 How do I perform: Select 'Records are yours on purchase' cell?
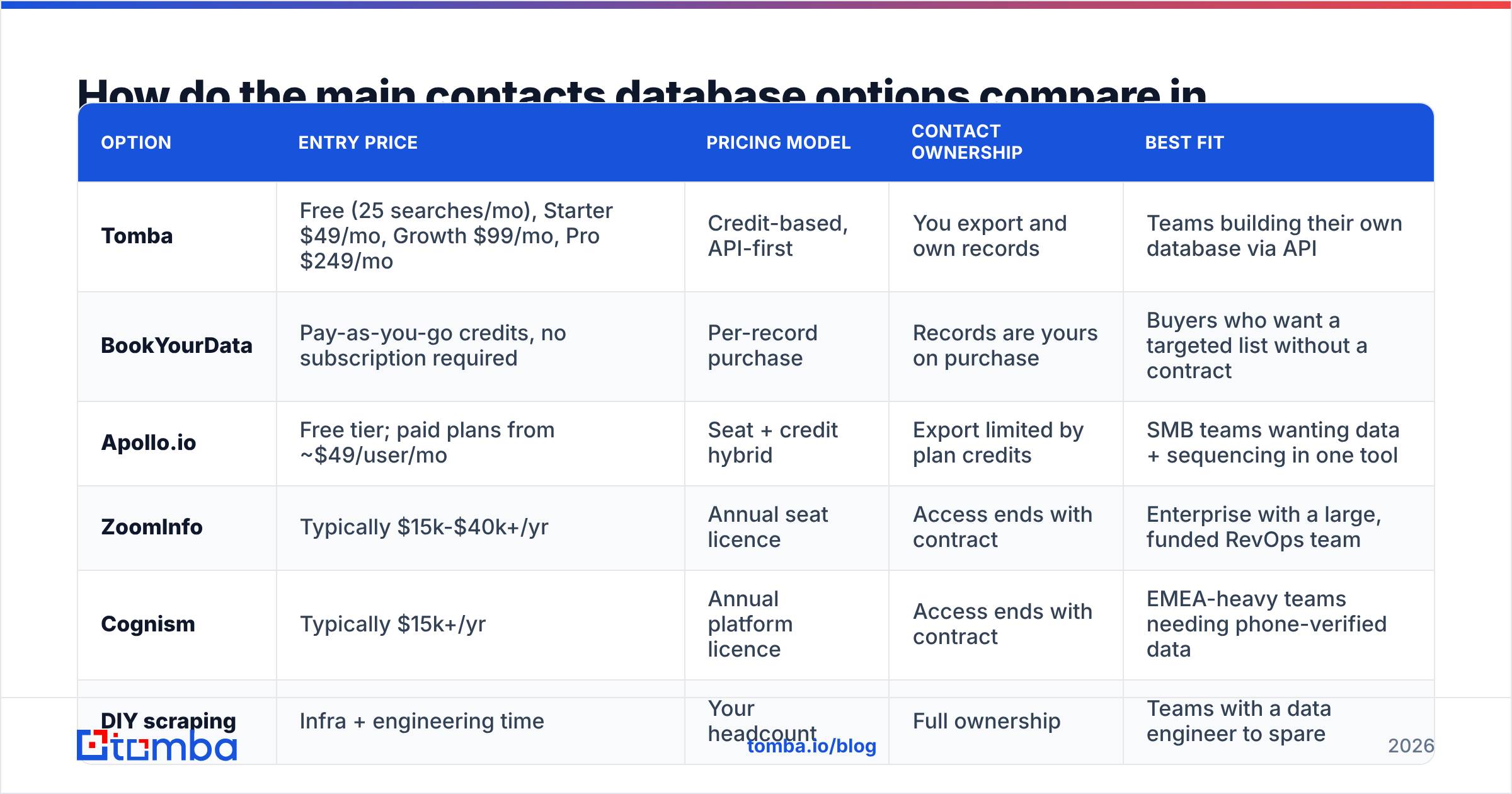[1005, 345]
